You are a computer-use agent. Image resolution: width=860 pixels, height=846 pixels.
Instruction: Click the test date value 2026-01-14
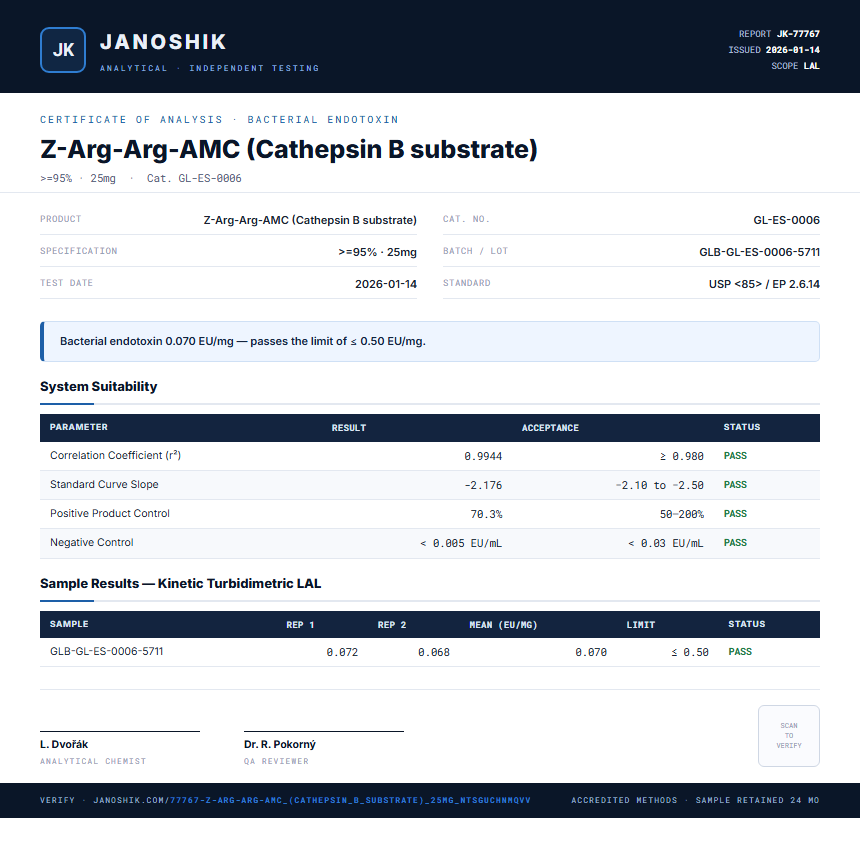(386, 284)
